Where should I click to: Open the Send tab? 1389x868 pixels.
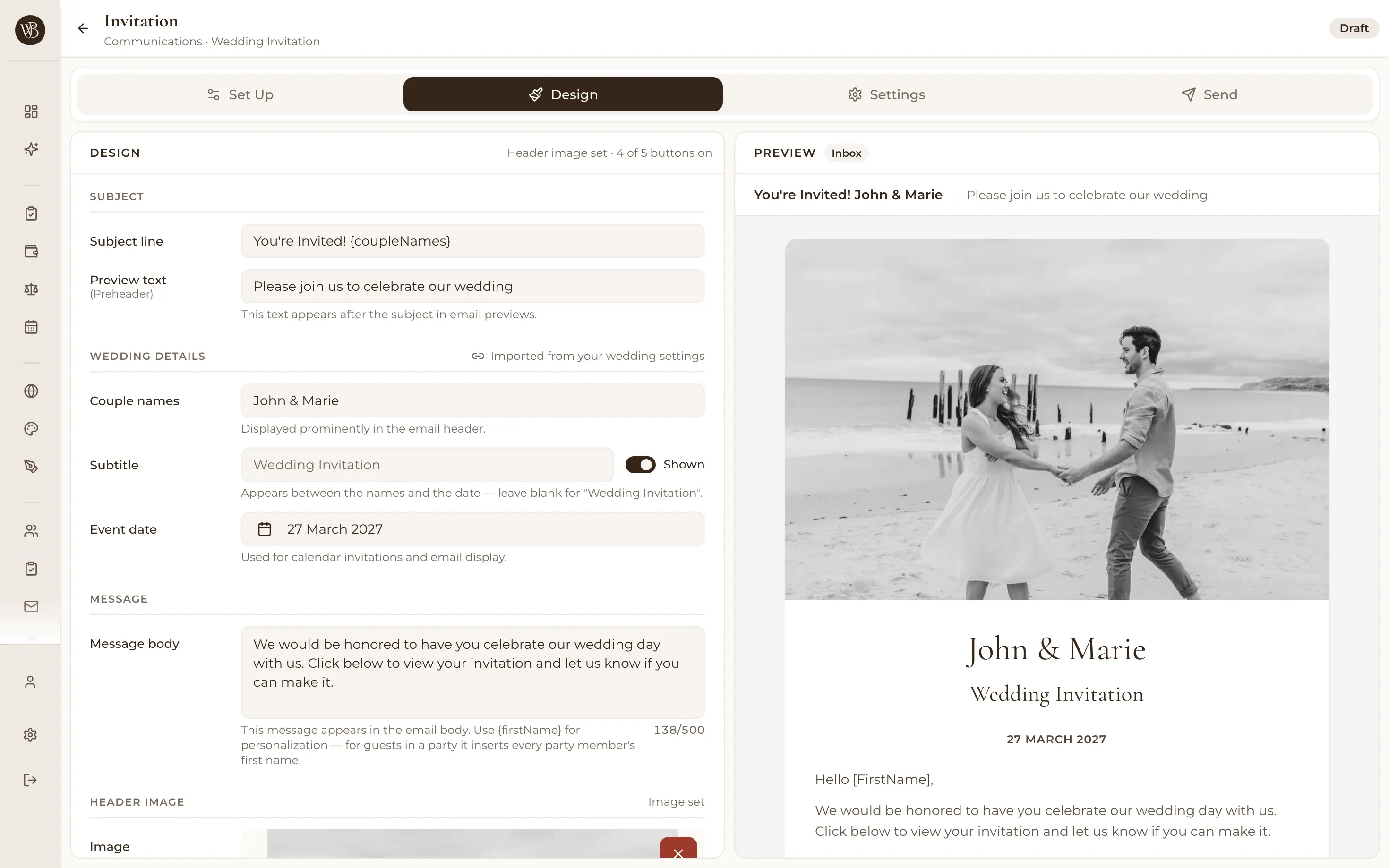pyautogui.click(x=1209, y=95)
